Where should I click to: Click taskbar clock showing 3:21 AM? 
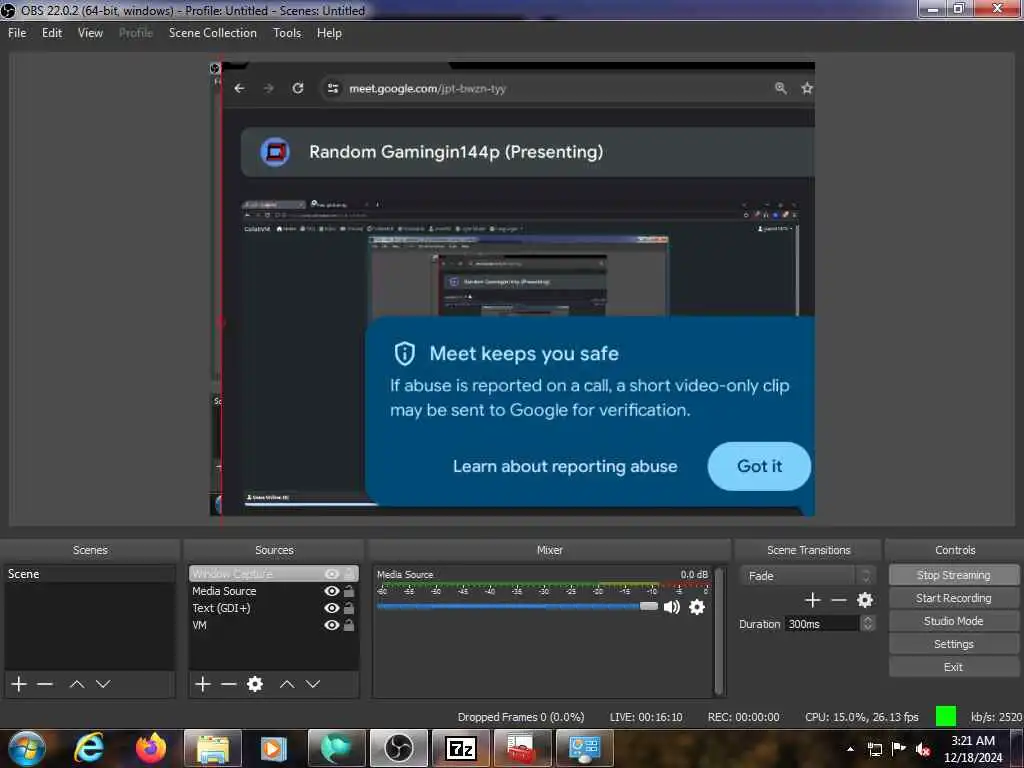coord(972,749)
